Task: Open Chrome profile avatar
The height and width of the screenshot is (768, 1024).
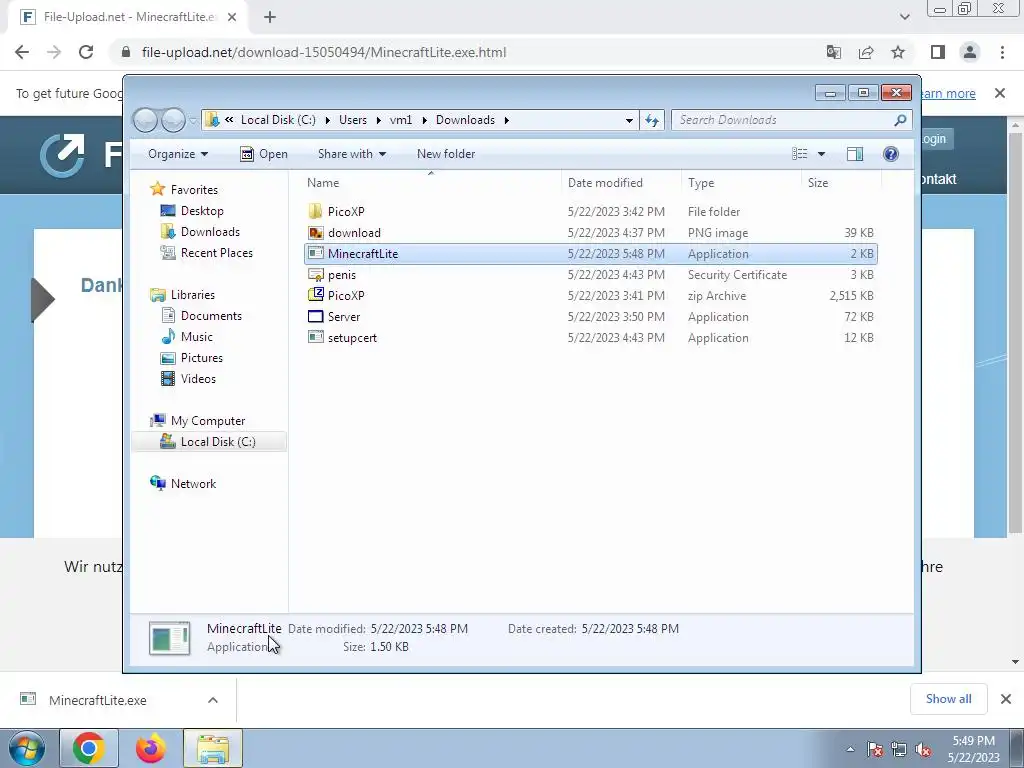Action: 970,52
